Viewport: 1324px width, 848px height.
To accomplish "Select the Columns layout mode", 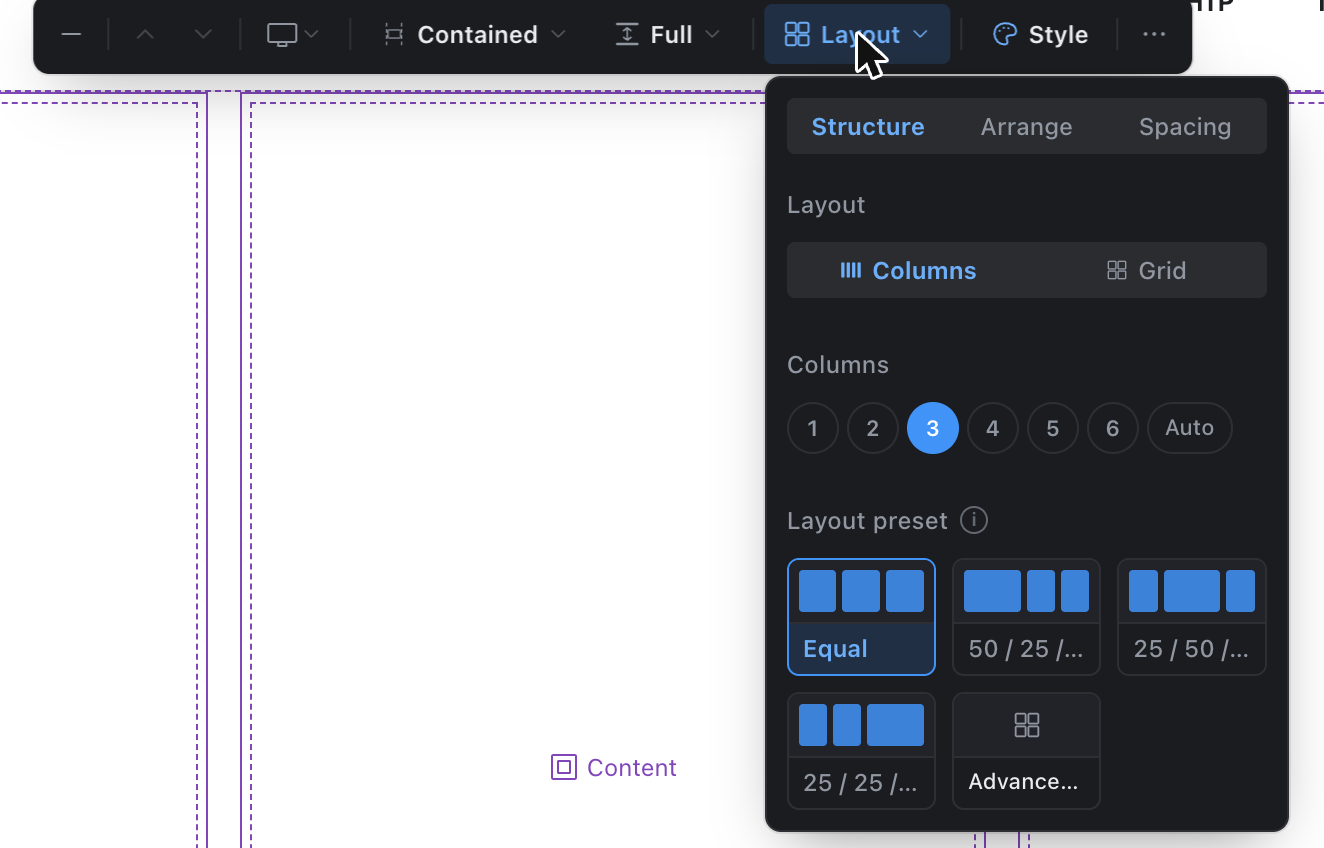I will click(908, 271).
